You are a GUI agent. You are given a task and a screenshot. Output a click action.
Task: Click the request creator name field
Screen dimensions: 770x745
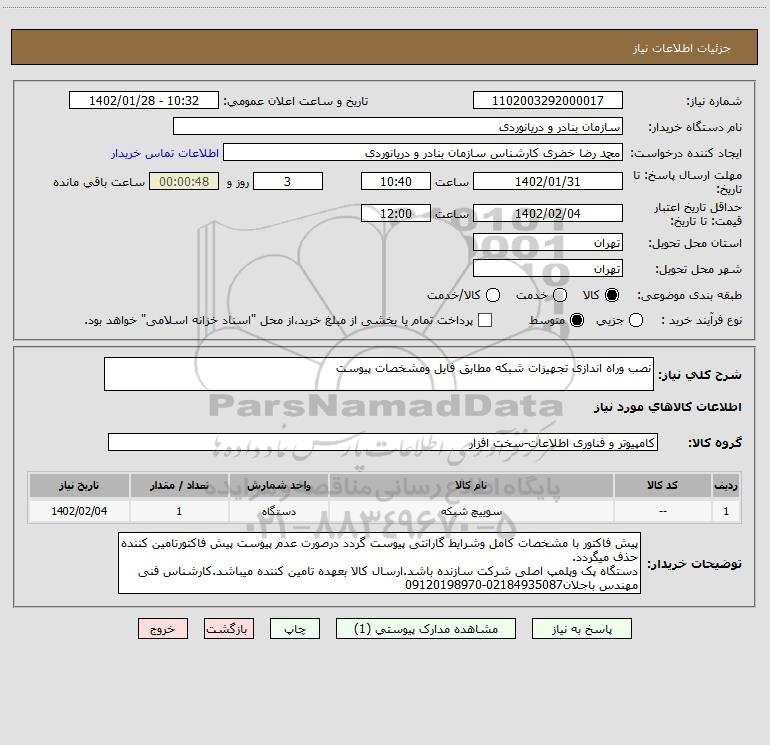[423, 153]
